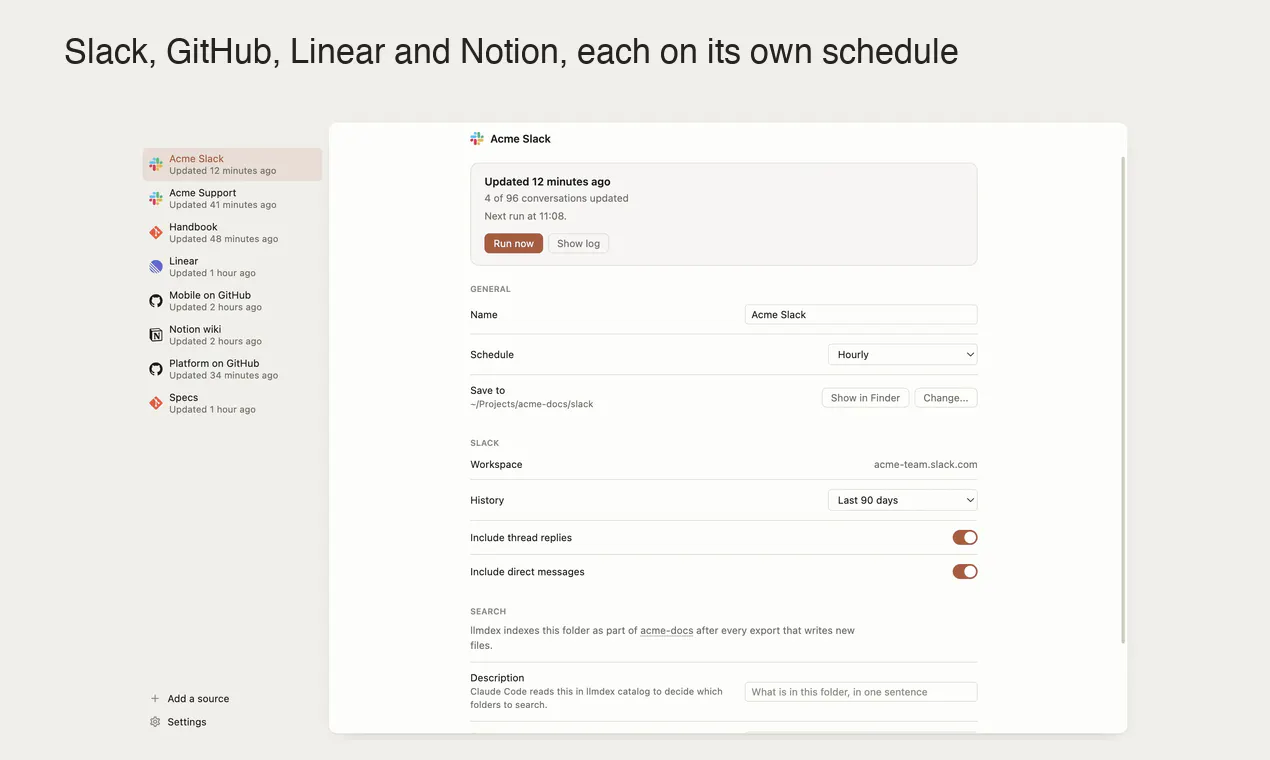
Task: Click the Show log button
Action: pos(578,243)
